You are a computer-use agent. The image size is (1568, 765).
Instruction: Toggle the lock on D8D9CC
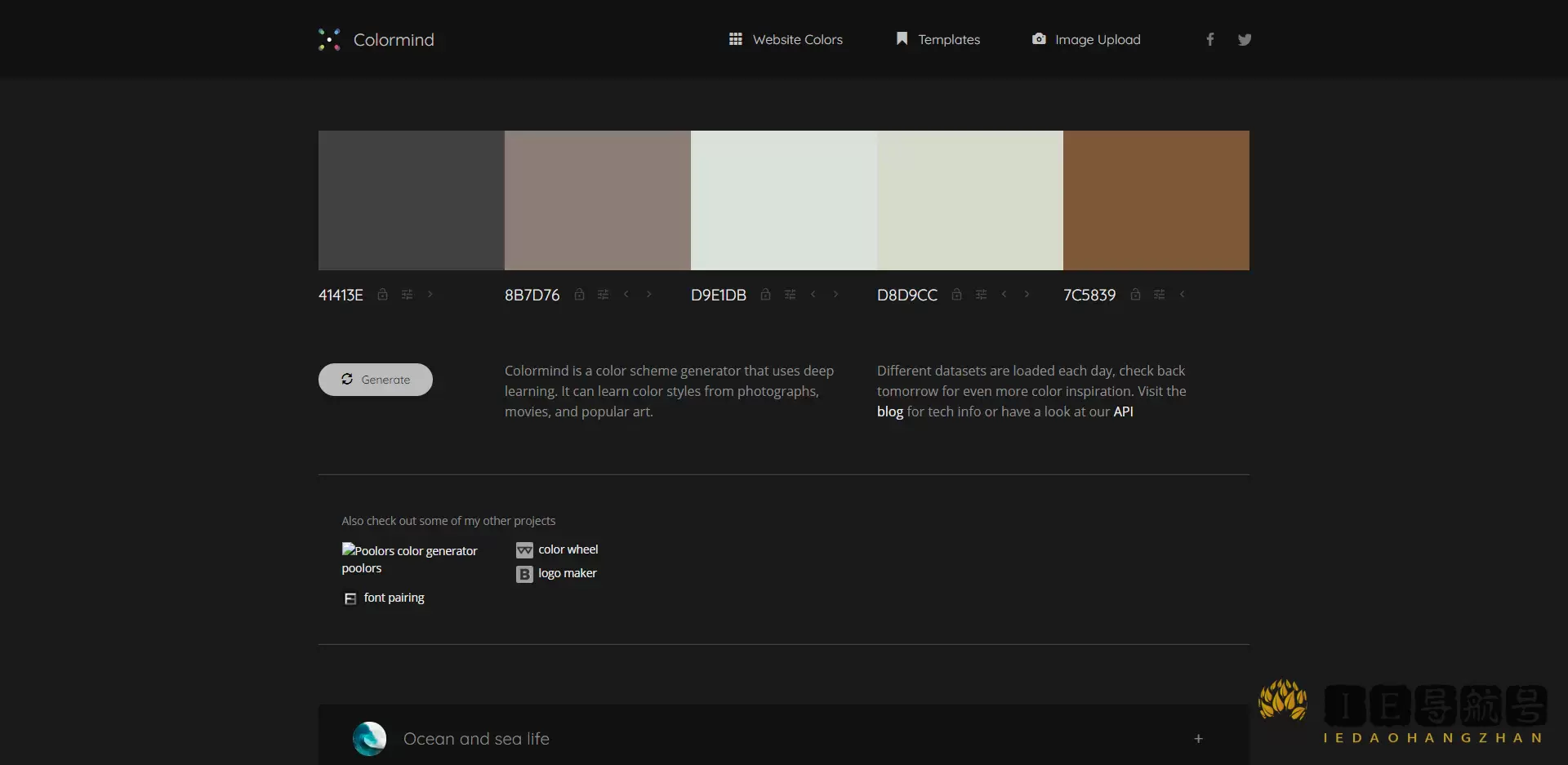(955, 294)
